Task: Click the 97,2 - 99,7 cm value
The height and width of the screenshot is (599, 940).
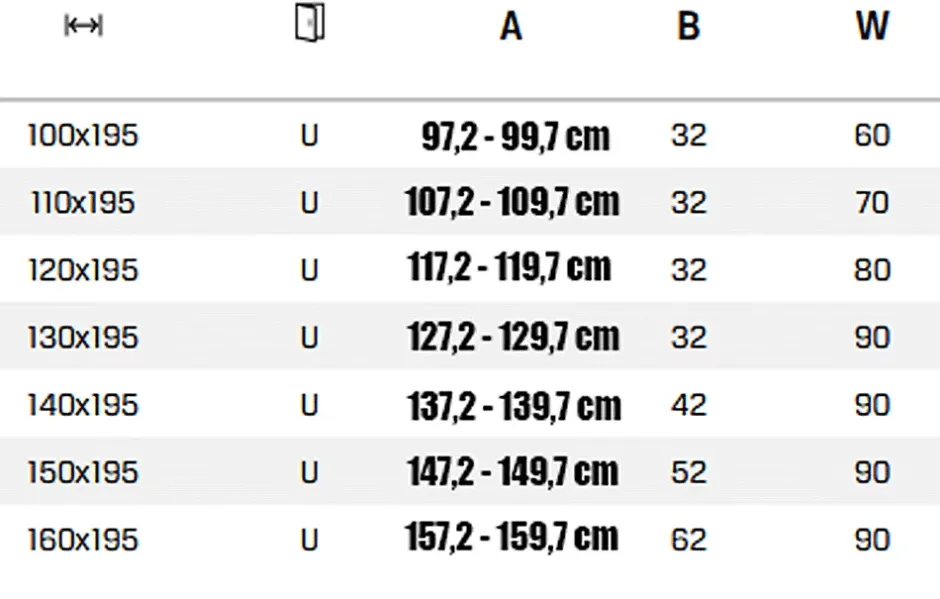Action: pos(516,137)
